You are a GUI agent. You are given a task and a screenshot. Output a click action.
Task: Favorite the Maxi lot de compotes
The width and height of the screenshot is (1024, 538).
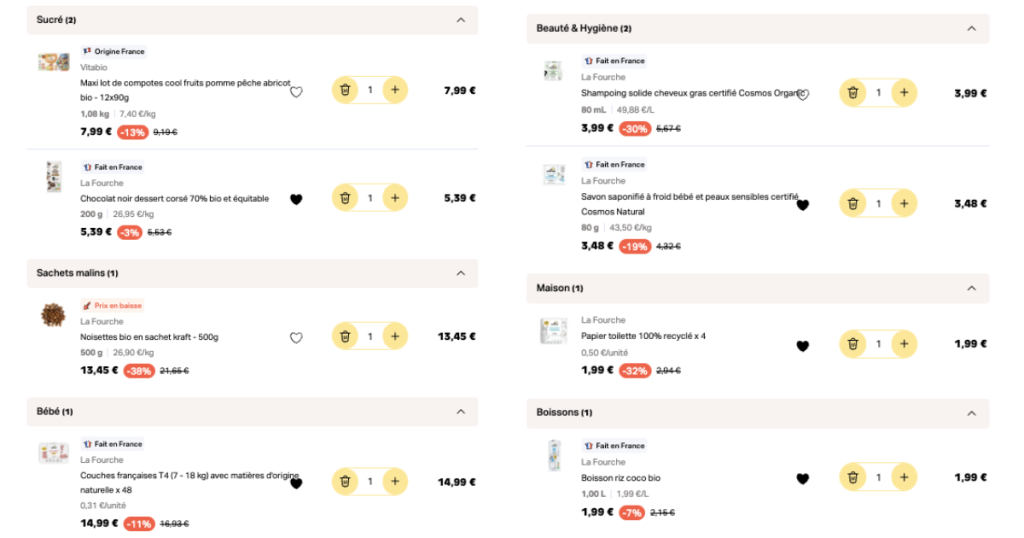(296, 92)
